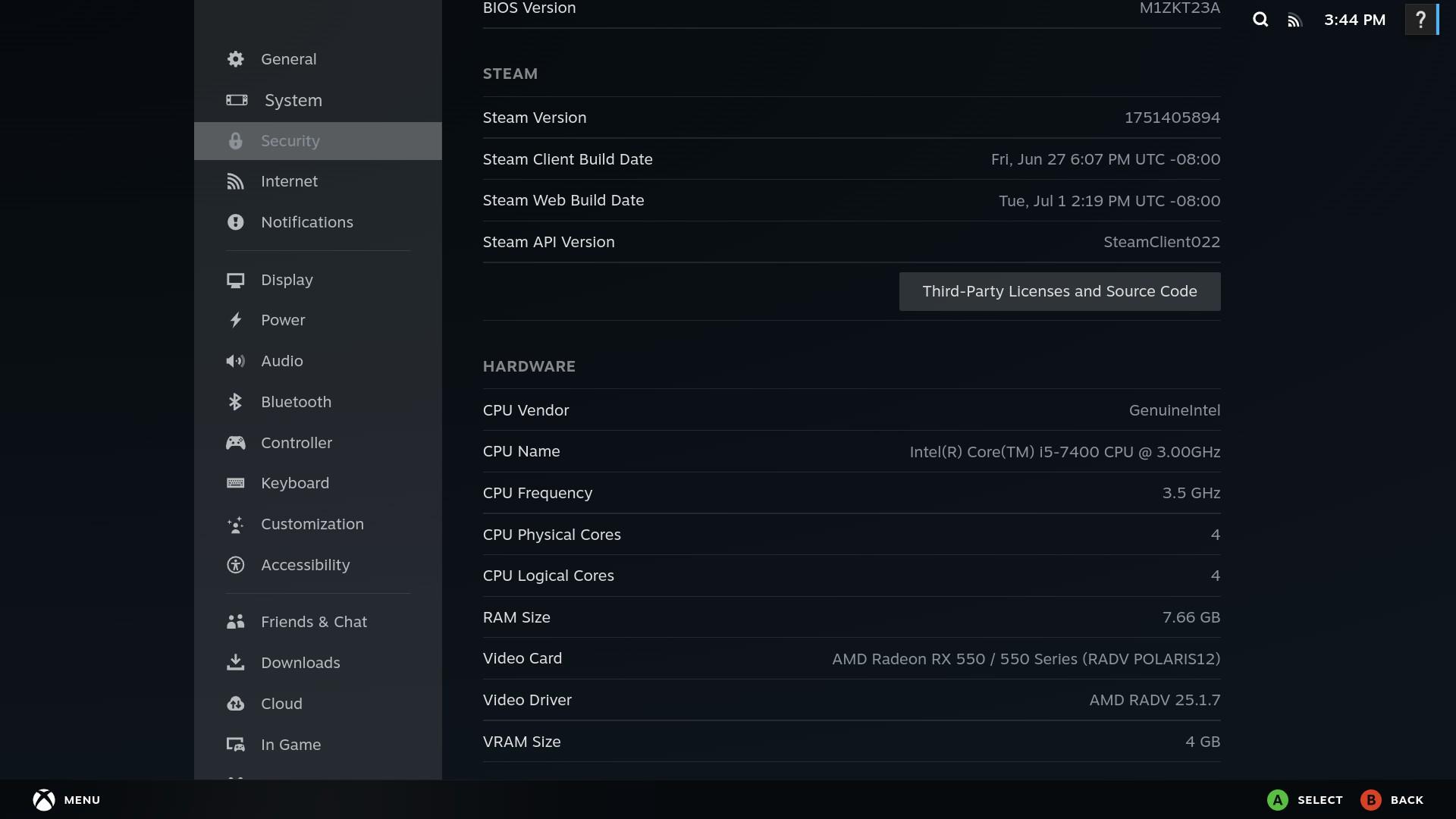Click the Internet label in sidebar
Screen dimensions: 1456x819
click(x=289, y=181)
